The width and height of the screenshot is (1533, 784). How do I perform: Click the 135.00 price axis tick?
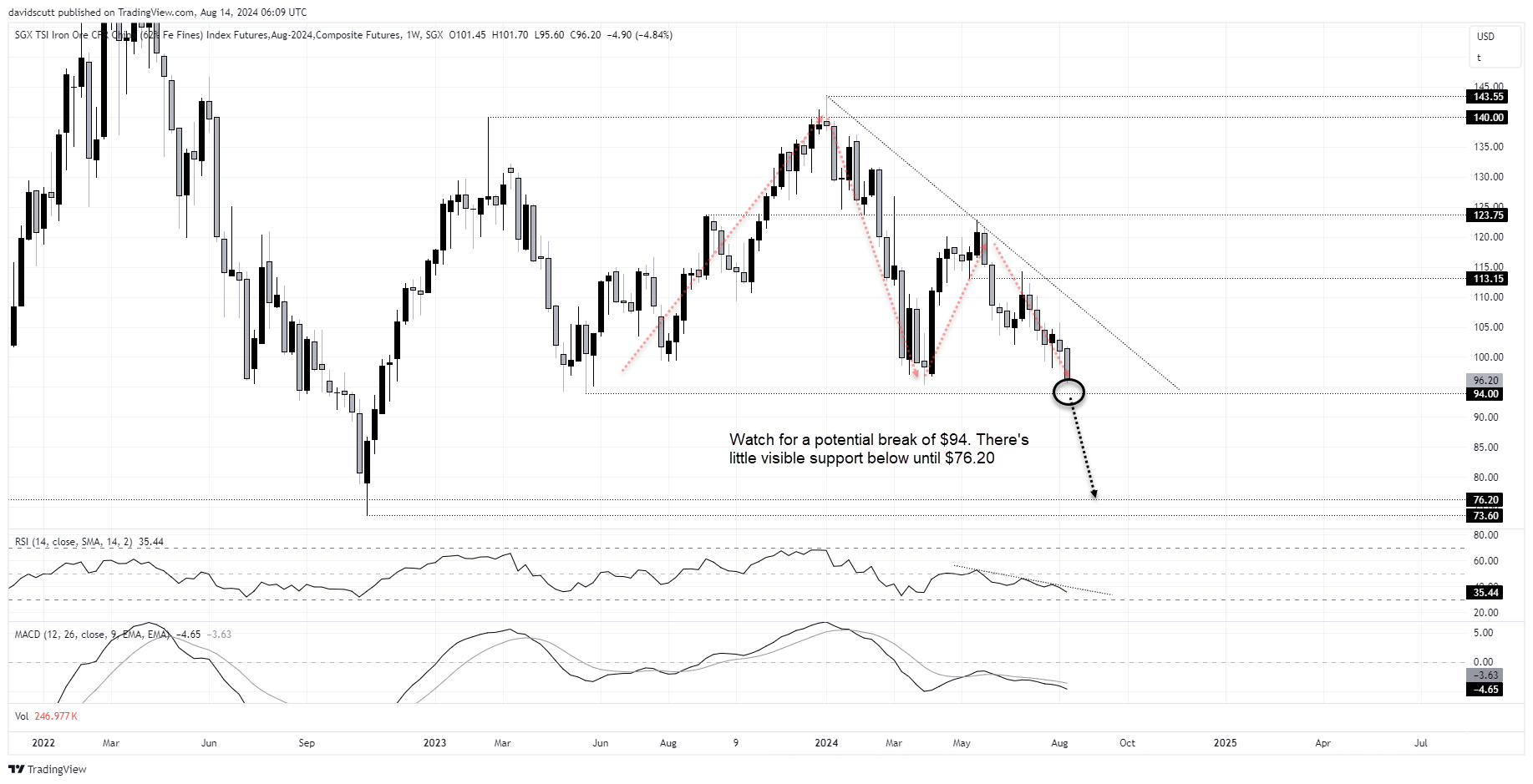(1488, 147)
